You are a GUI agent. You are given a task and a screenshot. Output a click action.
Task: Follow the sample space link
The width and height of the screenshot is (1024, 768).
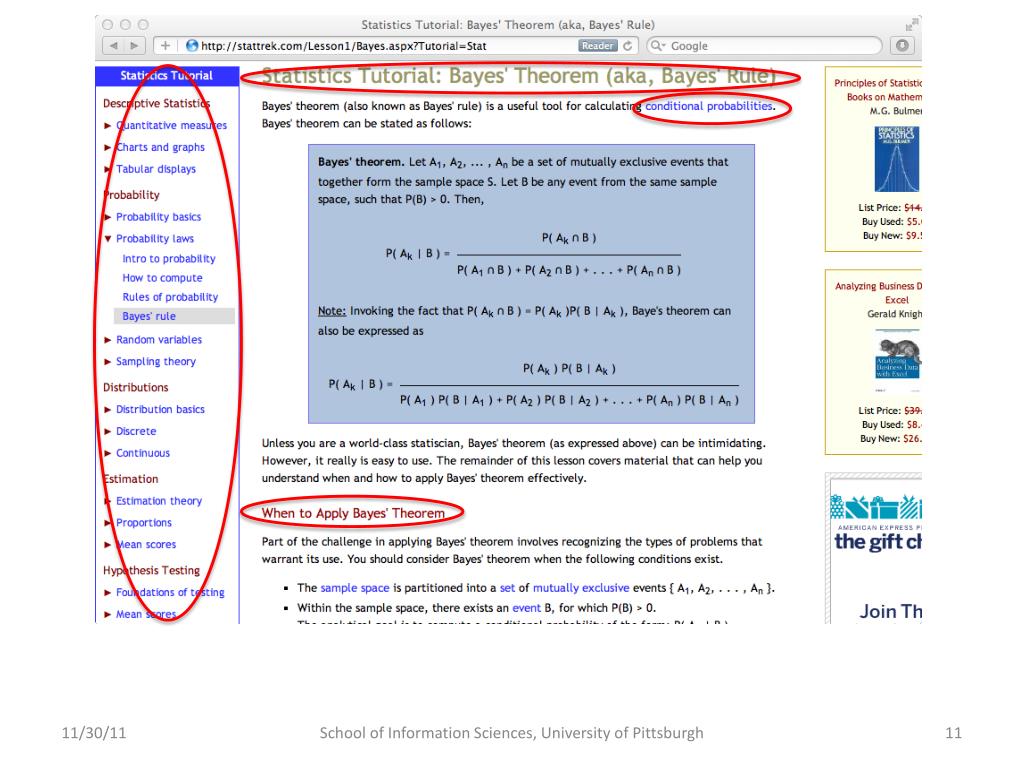[355, 588]
